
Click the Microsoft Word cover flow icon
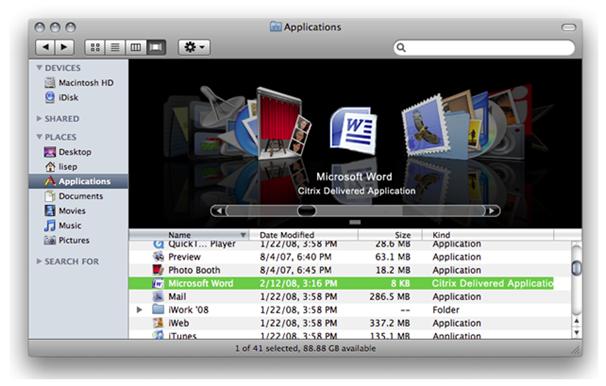[353, 131]
